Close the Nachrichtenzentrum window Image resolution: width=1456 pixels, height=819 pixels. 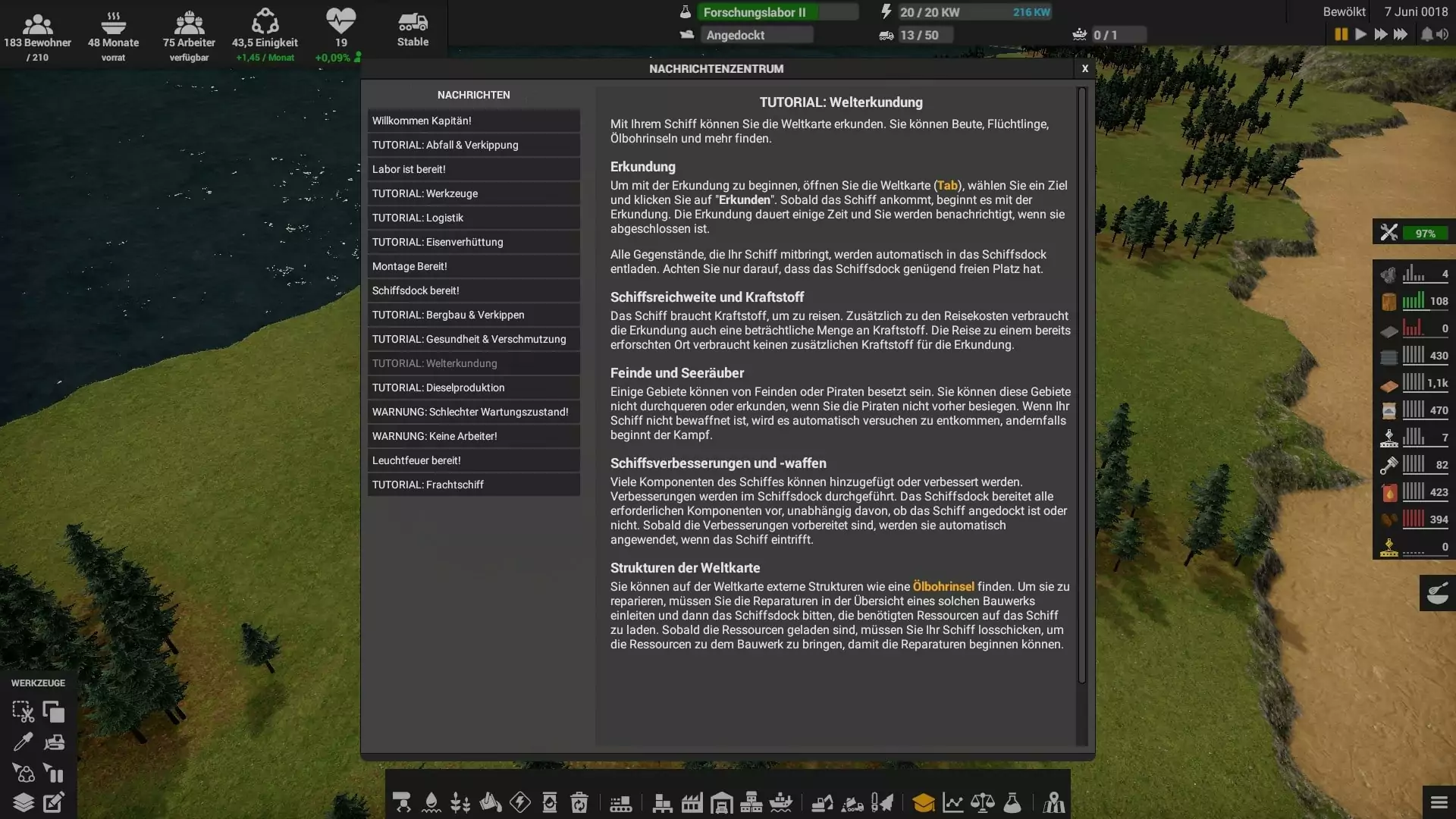click(x=1085, y=69)
